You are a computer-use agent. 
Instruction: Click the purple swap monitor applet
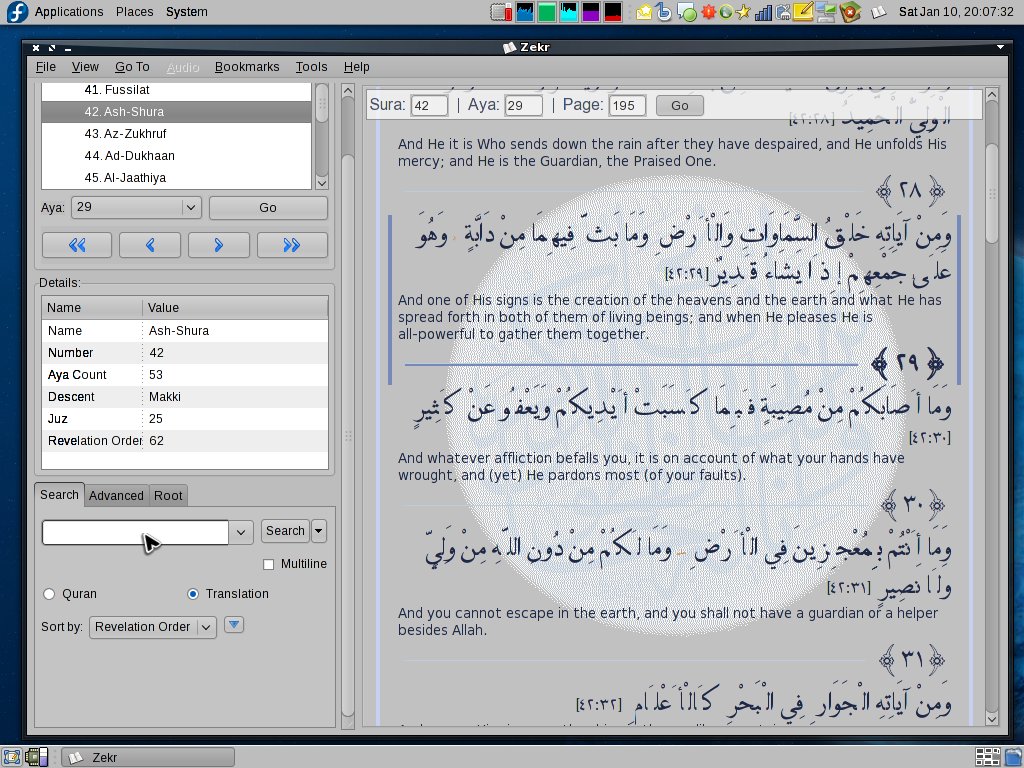click(x=591, y=12)
